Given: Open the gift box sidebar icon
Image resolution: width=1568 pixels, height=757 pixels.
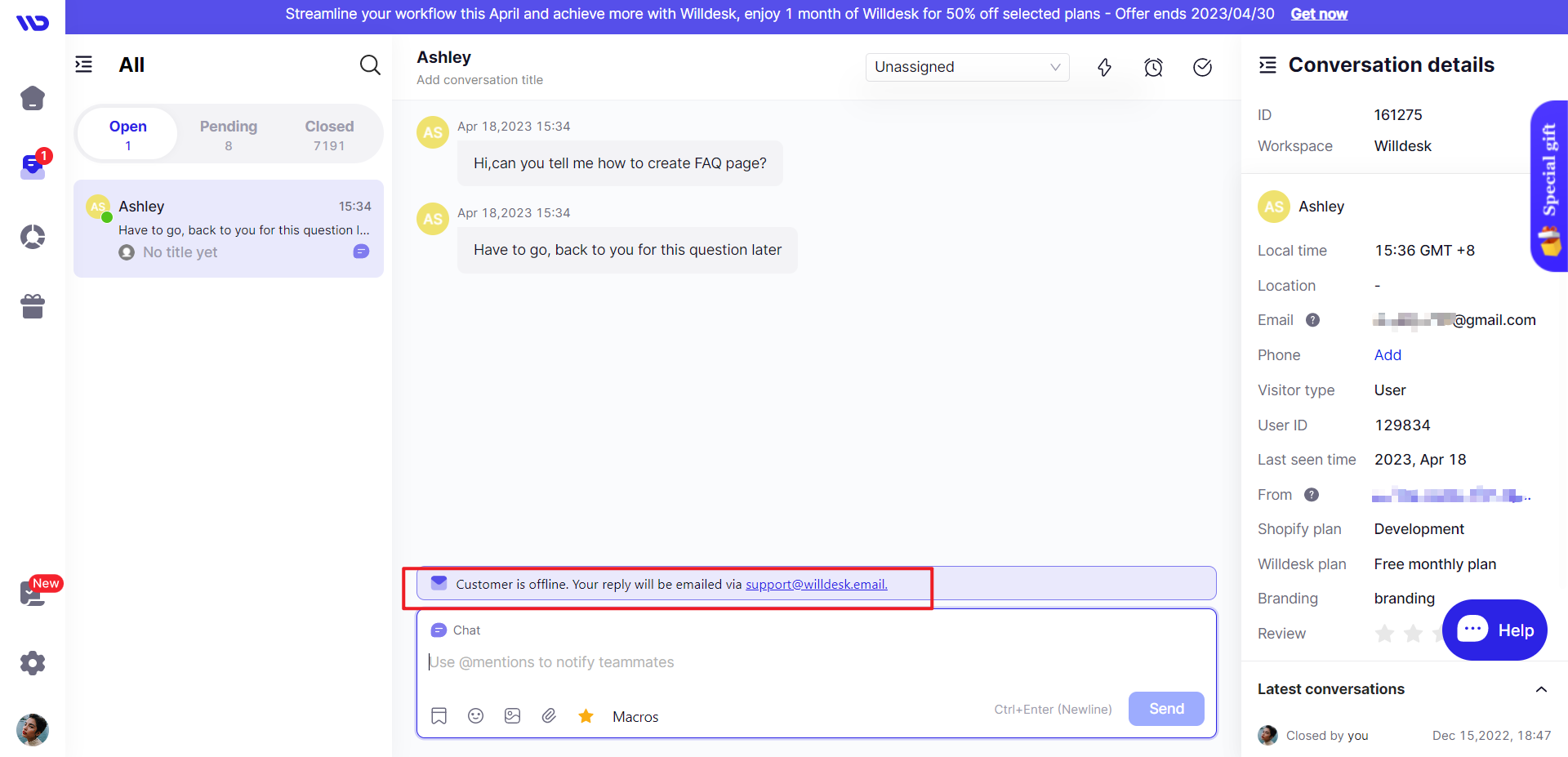Looking at the screenshot, I should [x=33, y=306].
